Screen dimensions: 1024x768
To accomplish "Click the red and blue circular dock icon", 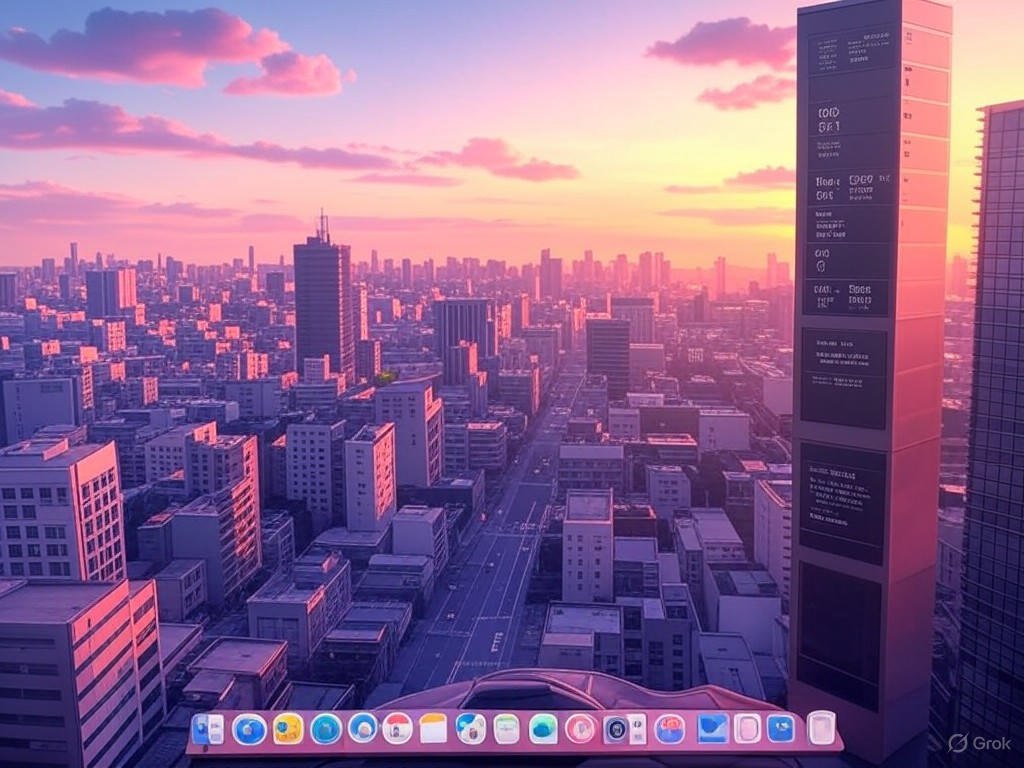I will coord(669,729).
